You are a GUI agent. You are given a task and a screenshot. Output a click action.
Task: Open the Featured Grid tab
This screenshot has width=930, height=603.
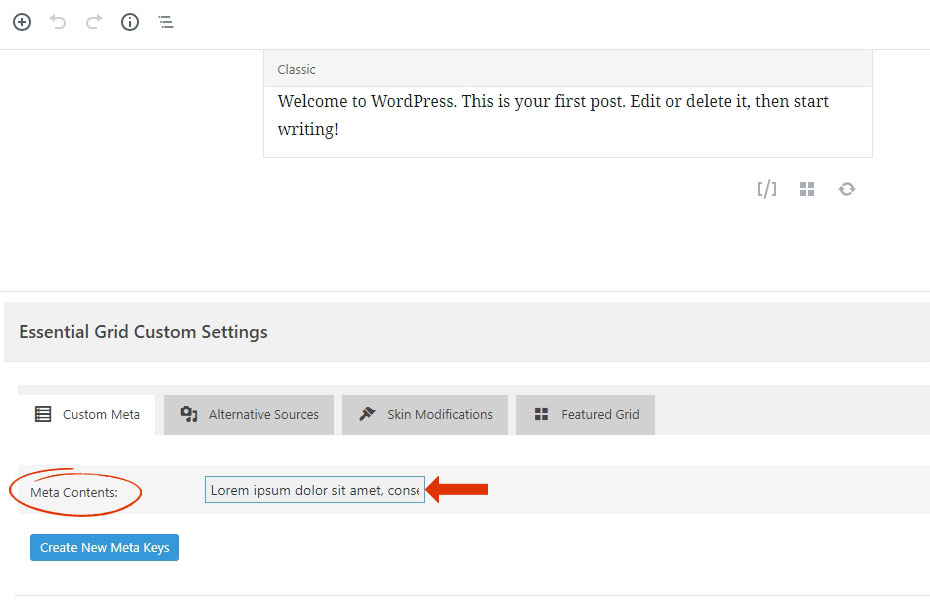(585, 414)
